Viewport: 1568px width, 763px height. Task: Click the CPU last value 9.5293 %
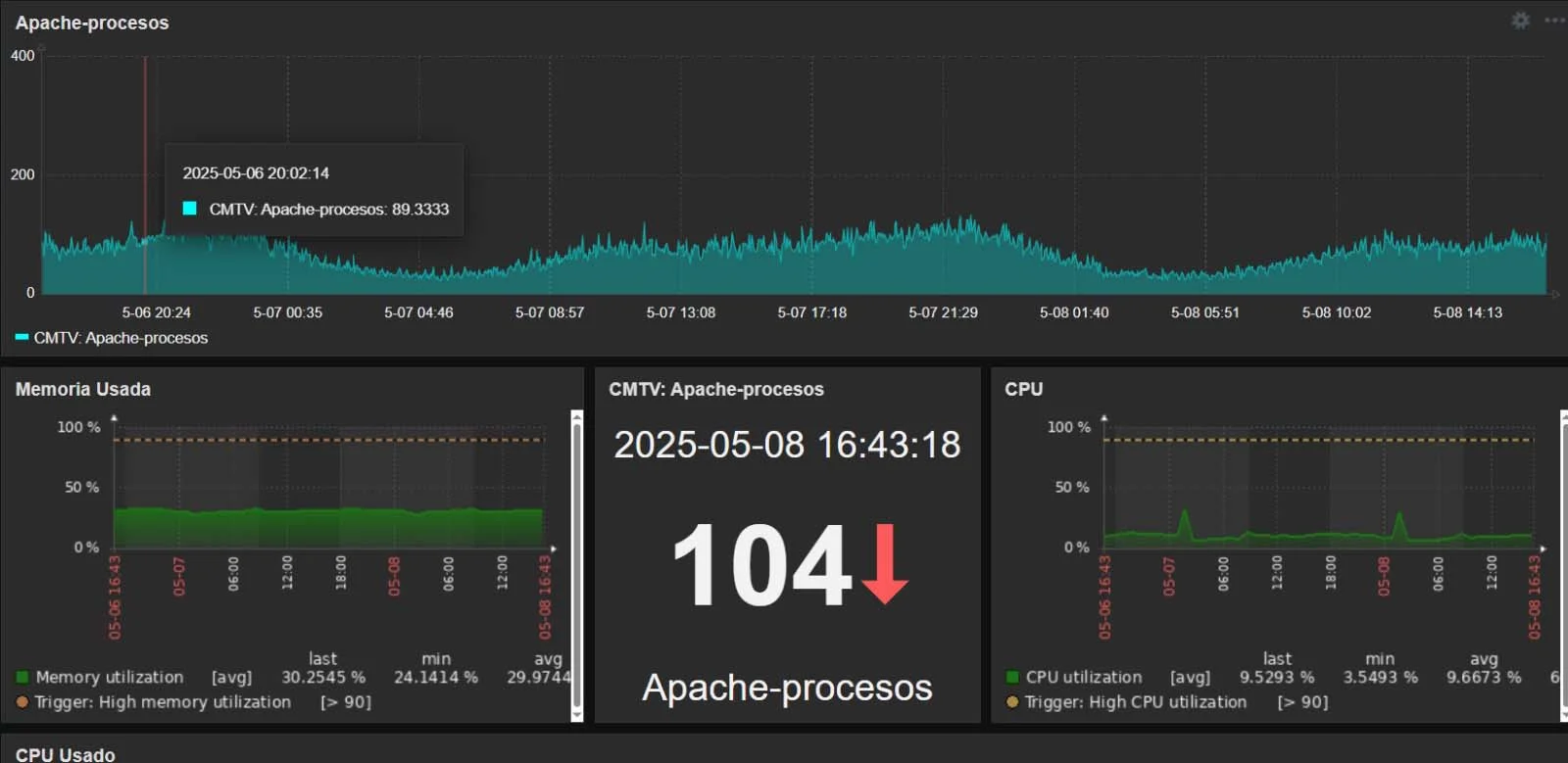pos(1277,677)
